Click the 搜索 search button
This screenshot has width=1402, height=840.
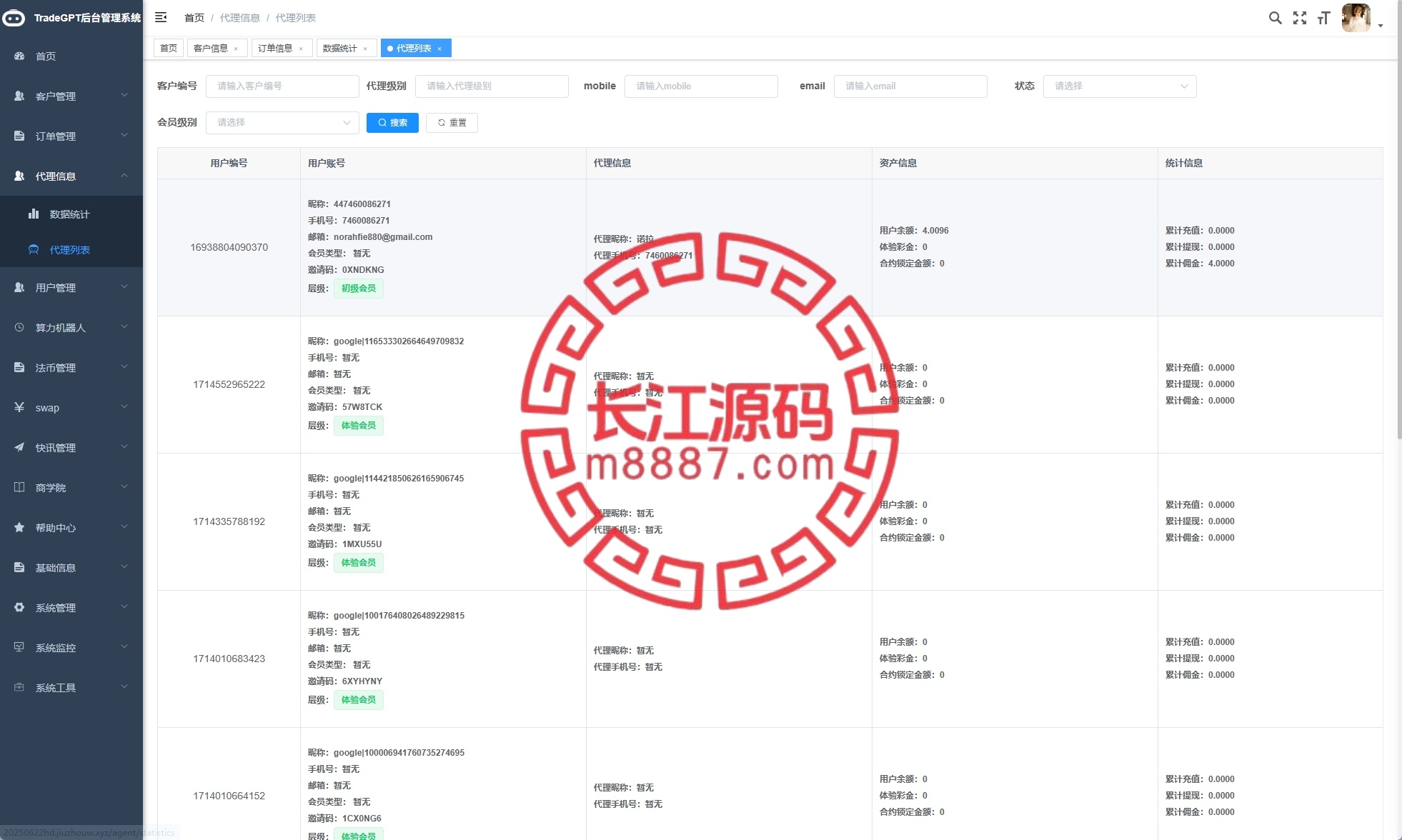tap(392, 123)
